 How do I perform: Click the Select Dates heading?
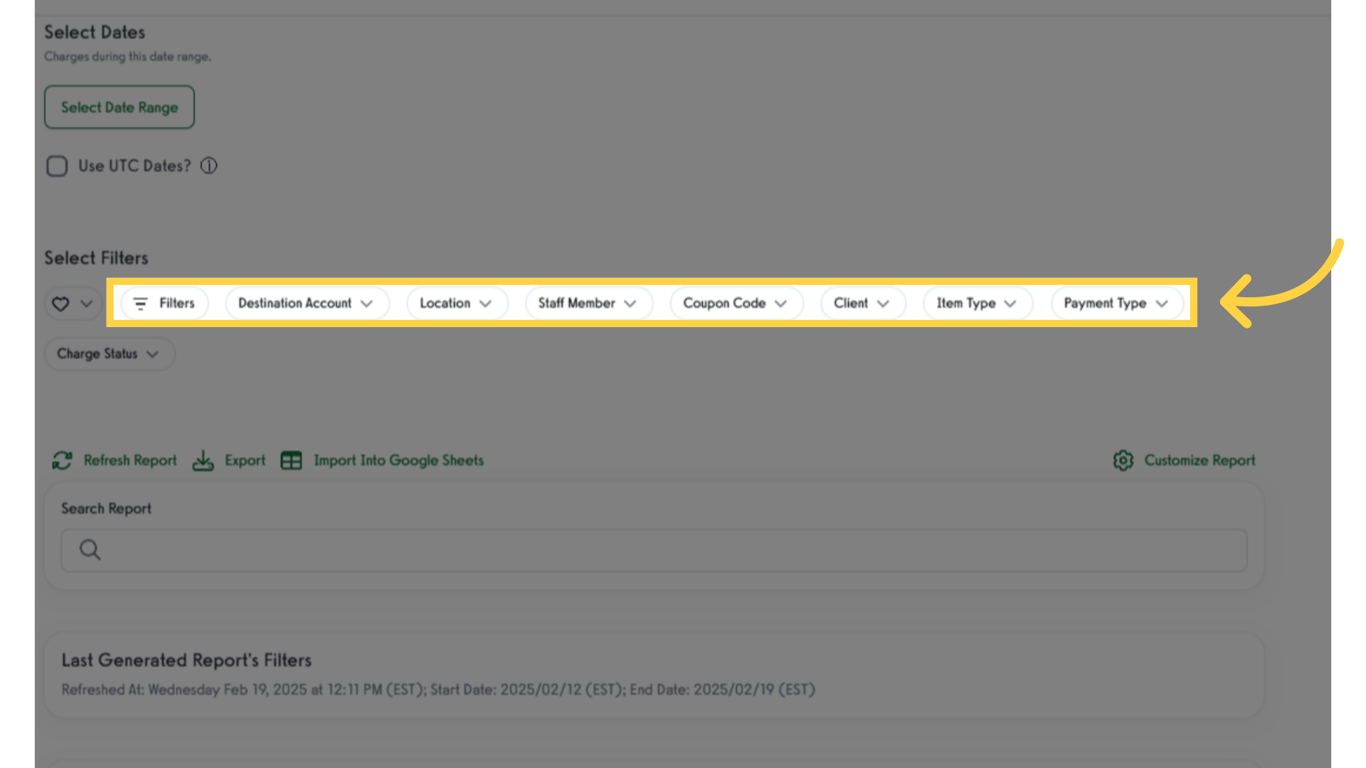95,32
